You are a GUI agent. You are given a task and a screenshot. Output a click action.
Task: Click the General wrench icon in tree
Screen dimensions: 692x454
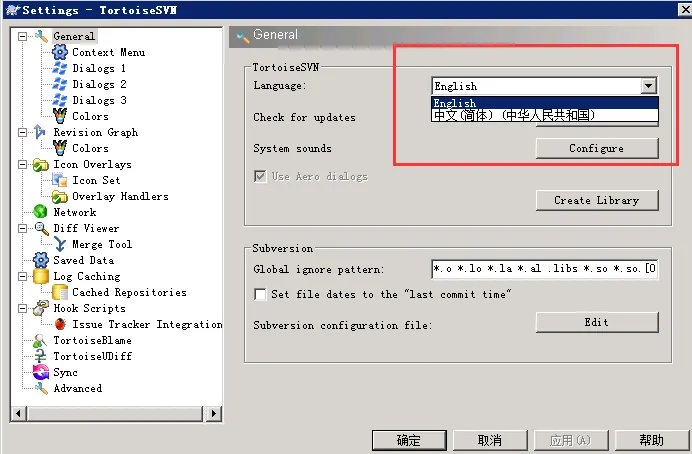click(41, 36)
